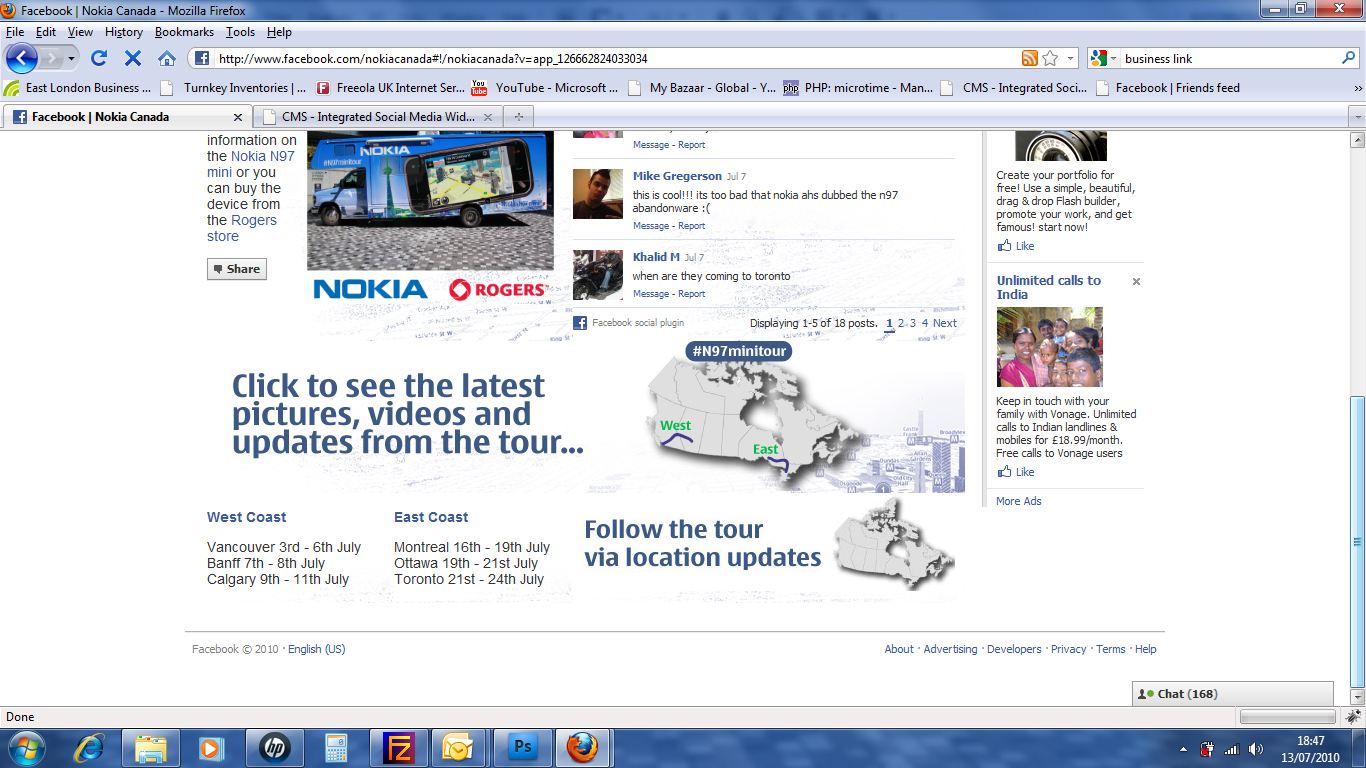The width and height of the screenshot is (1366, 768).
Task: Click the vertical scrollbar thumb
Action: [1357, 540]
